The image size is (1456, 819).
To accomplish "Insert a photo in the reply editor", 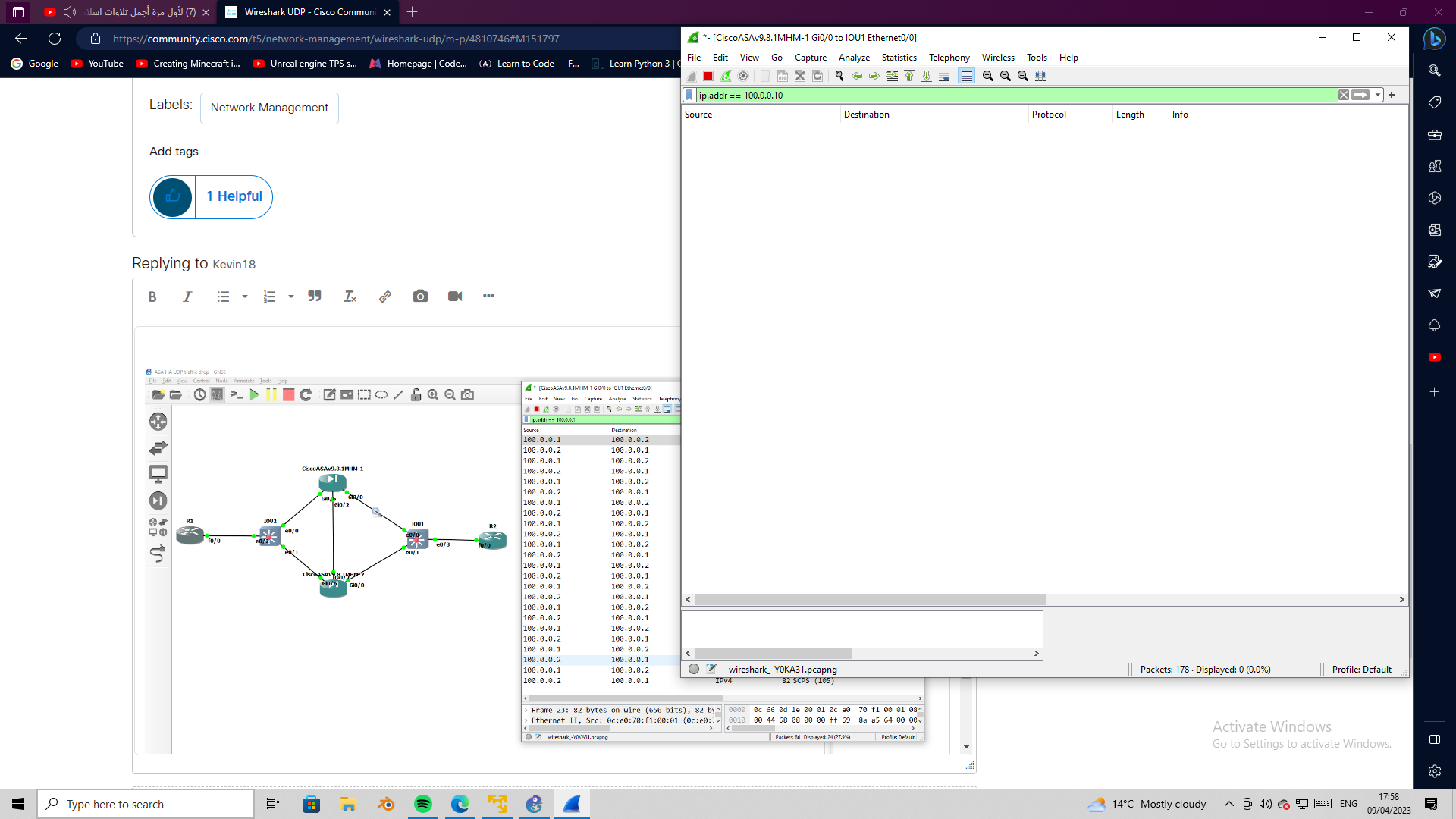I will 420,297.
